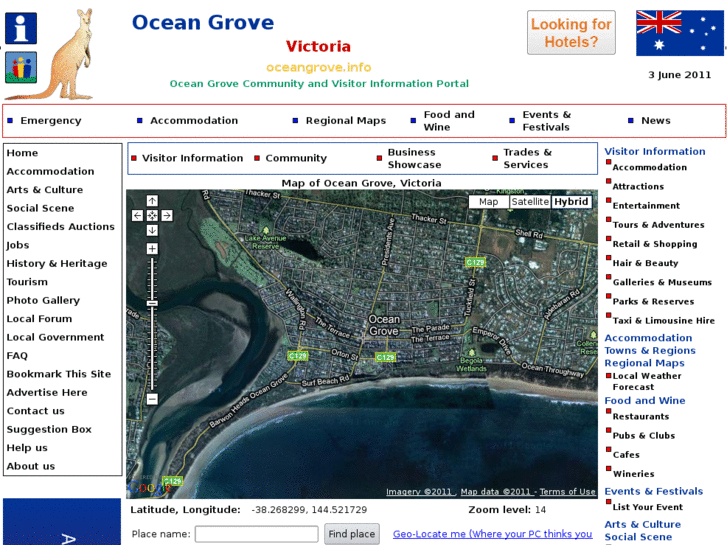Open Entertainment in right sidebar

click(x=646, y=205)
